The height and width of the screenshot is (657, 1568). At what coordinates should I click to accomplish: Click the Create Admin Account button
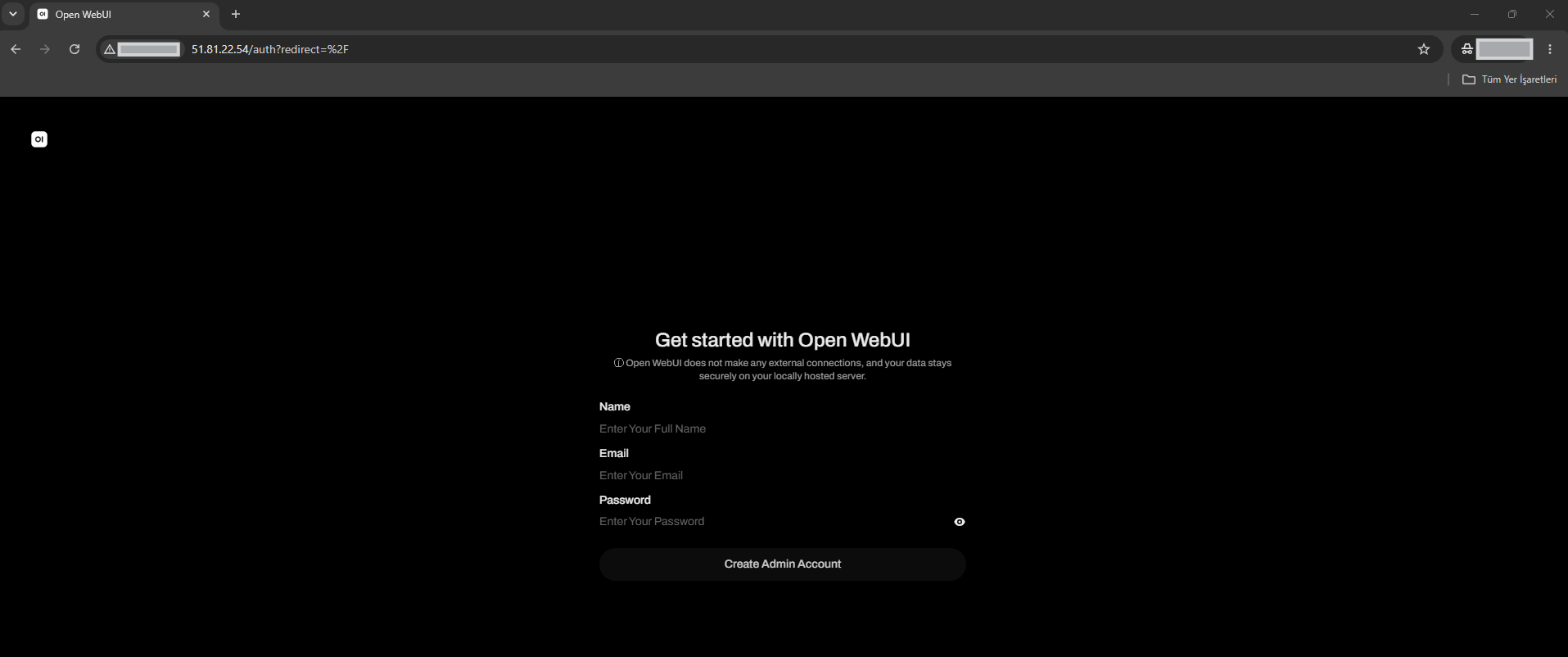click(782, 564)
